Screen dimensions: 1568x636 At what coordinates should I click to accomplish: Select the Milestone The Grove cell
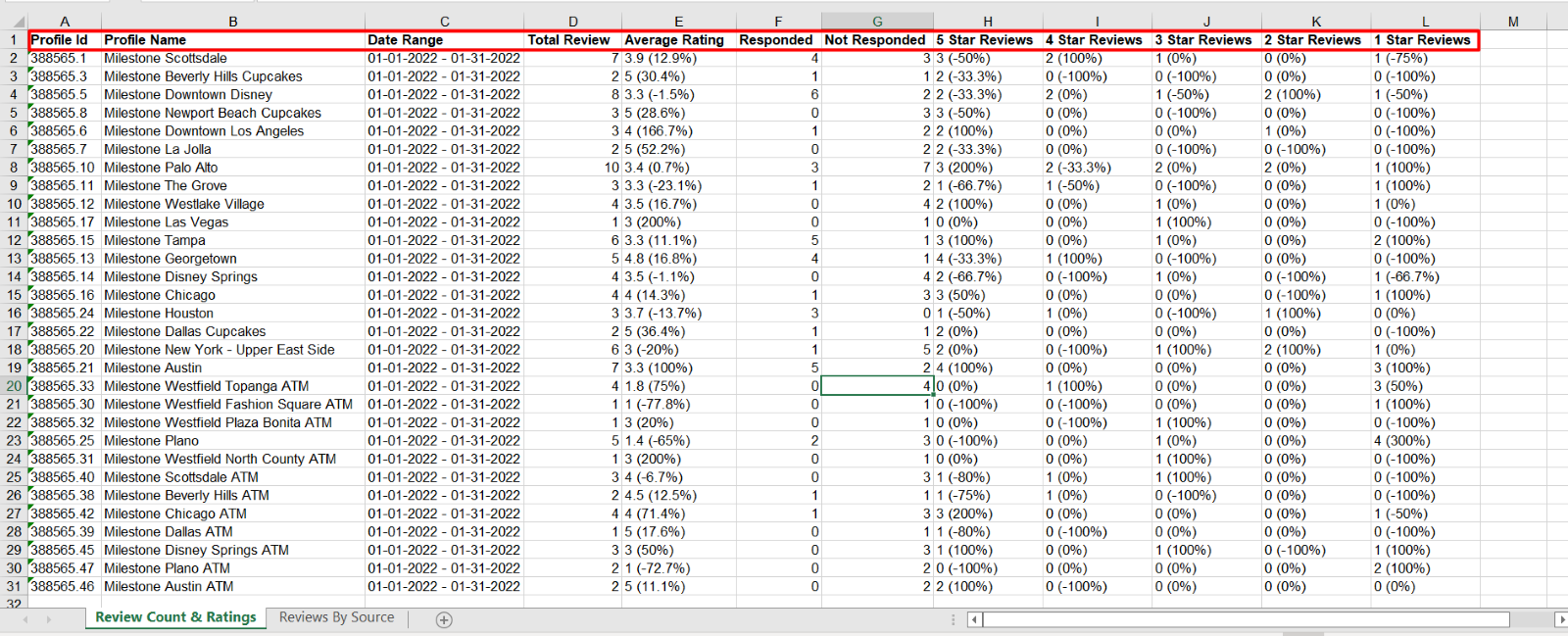tap(233, 185)
